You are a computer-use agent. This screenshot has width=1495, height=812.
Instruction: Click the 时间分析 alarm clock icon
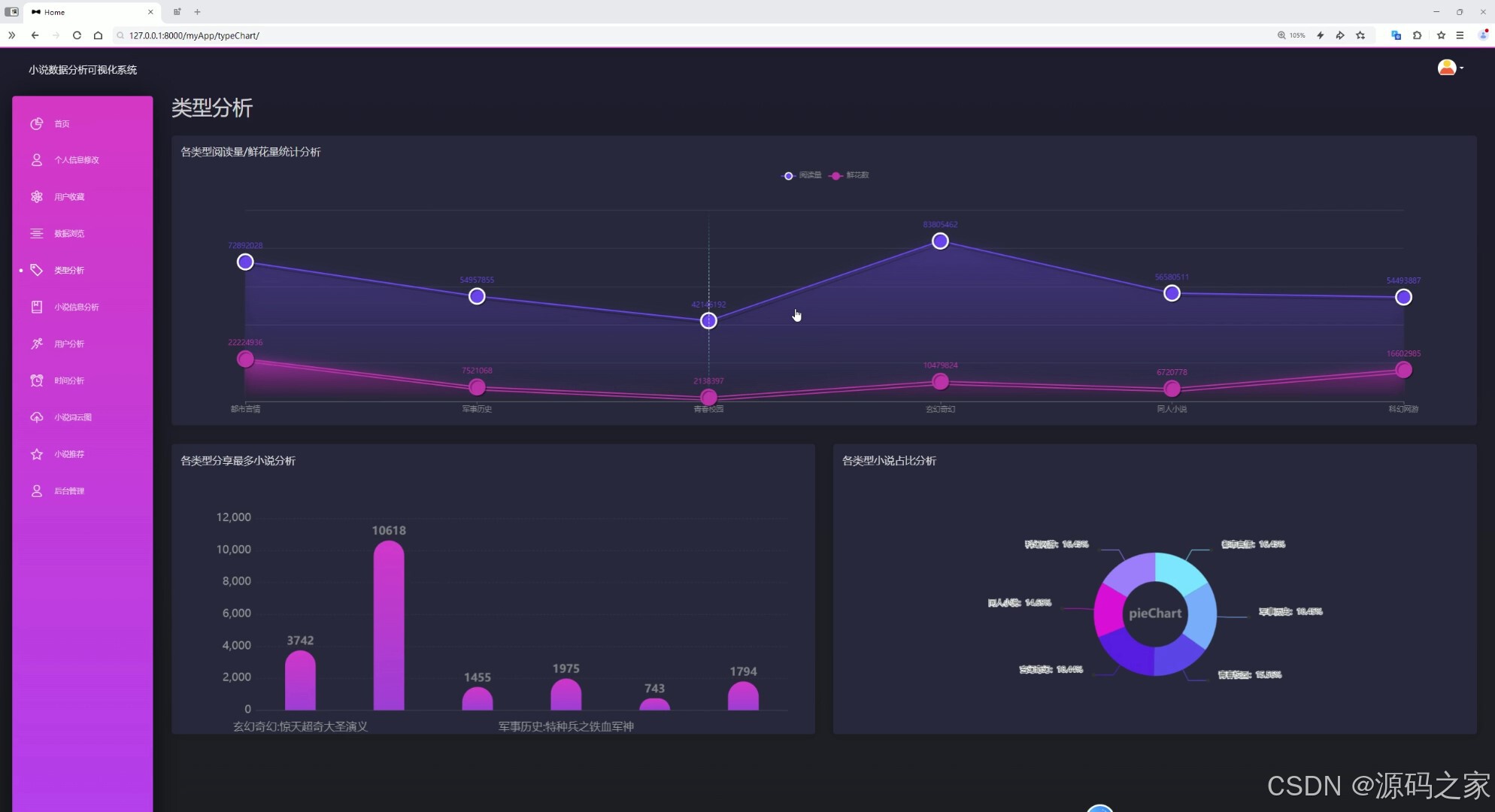pyautogui.click(x=36, y=380)
